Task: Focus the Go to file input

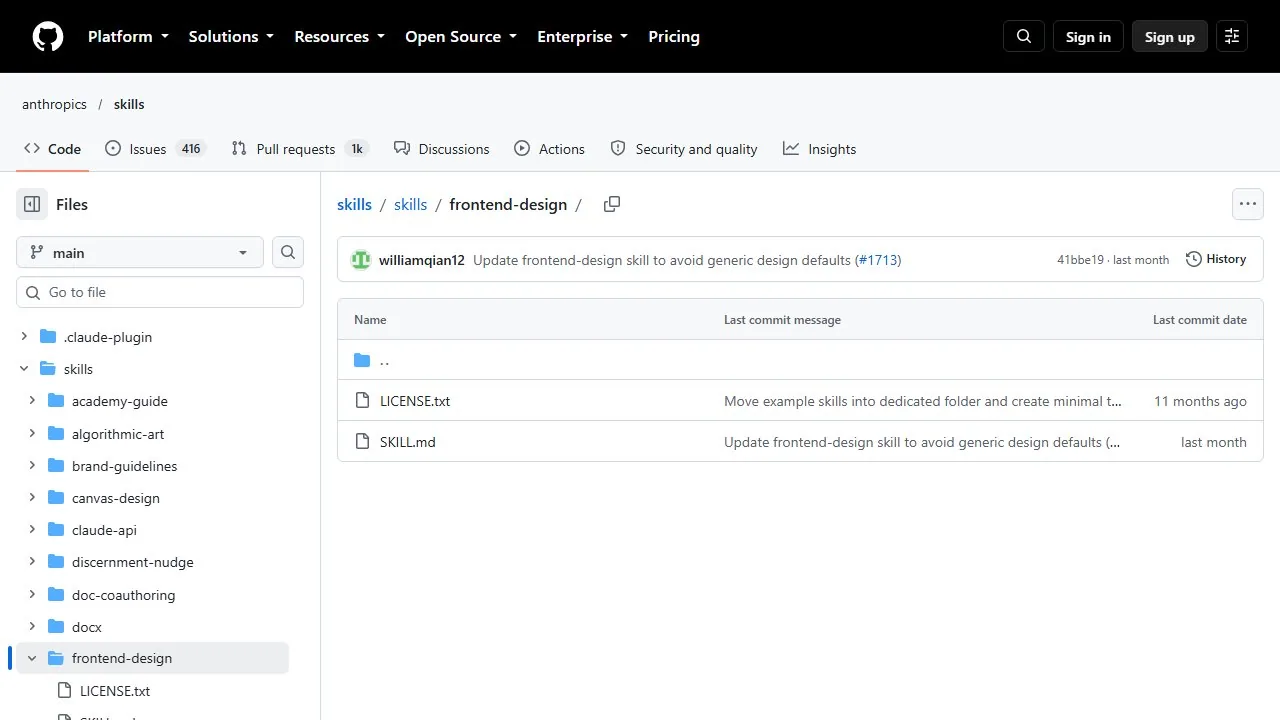Action: 160,292
